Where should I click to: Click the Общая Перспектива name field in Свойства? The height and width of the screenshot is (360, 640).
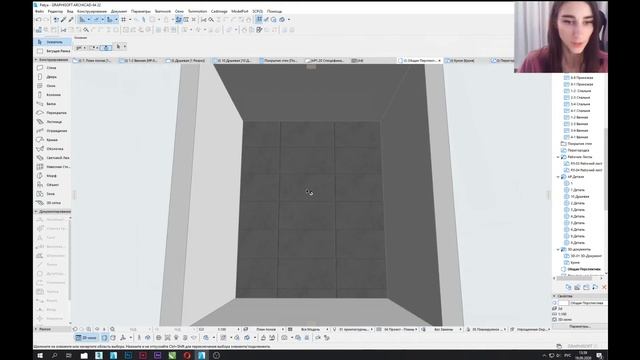[588, 303]
